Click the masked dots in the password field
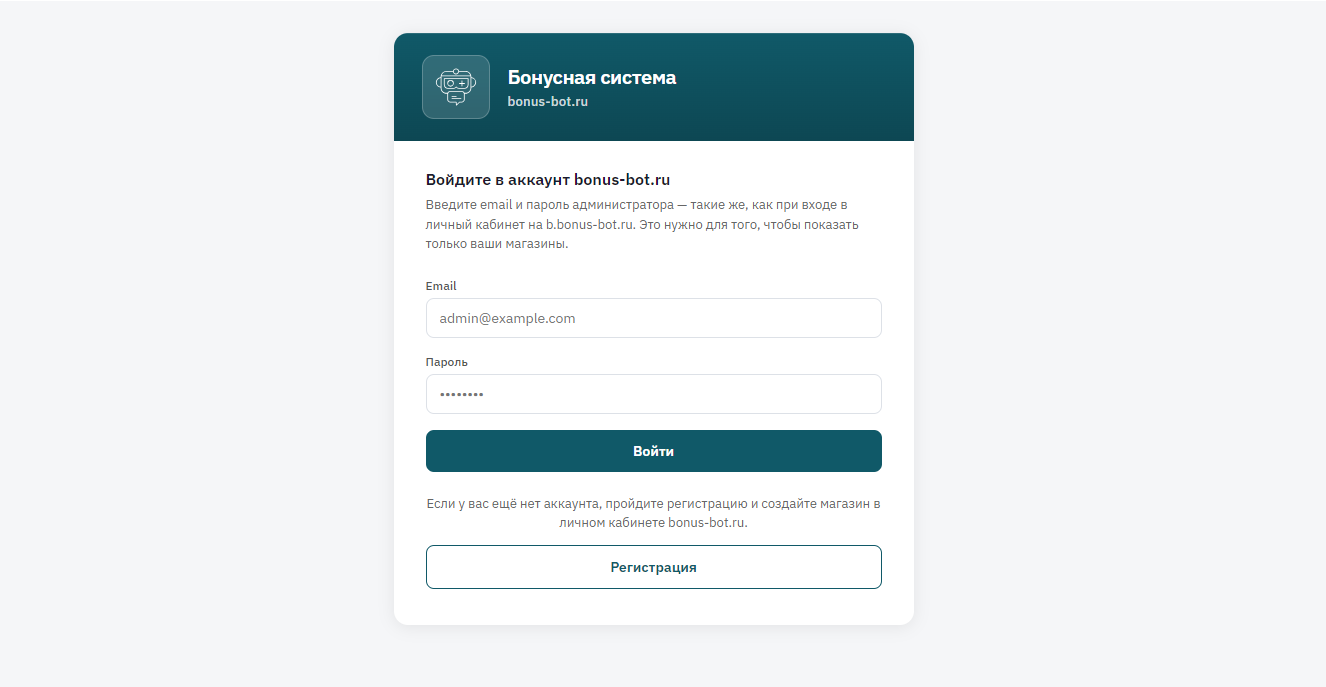 click(x=462, y=395)
